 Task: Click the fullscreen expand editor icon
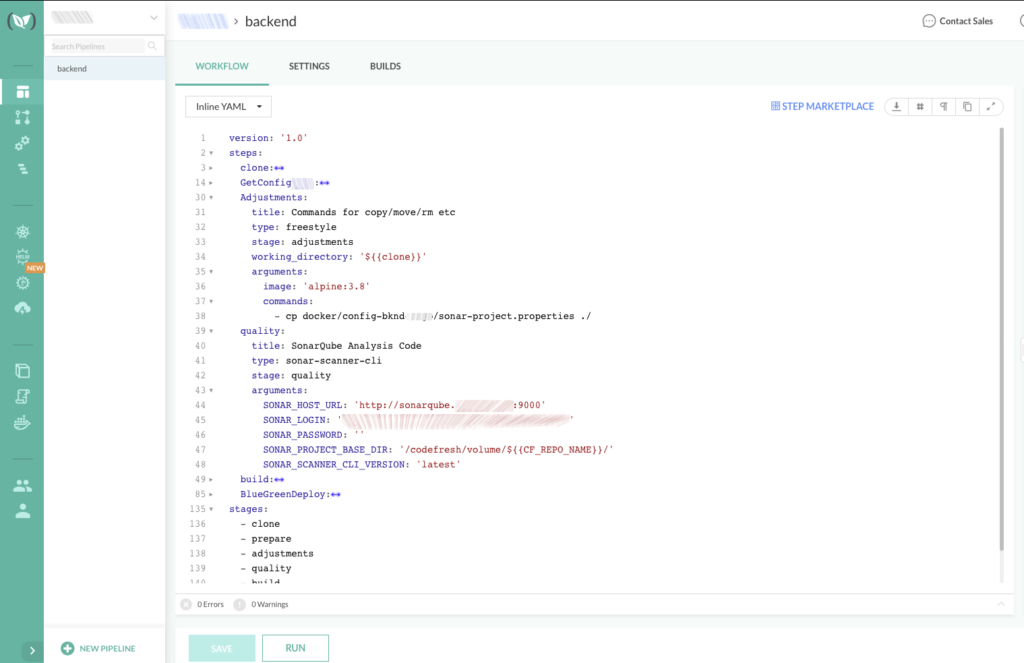pyautogui.click(x=991, y=106)
